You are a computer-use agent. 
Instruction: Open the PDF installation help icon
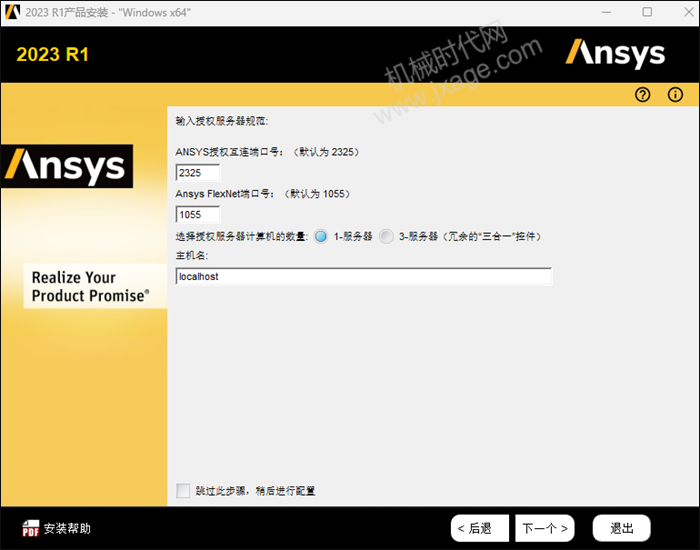pyautogui.click(x=30, y=529)
